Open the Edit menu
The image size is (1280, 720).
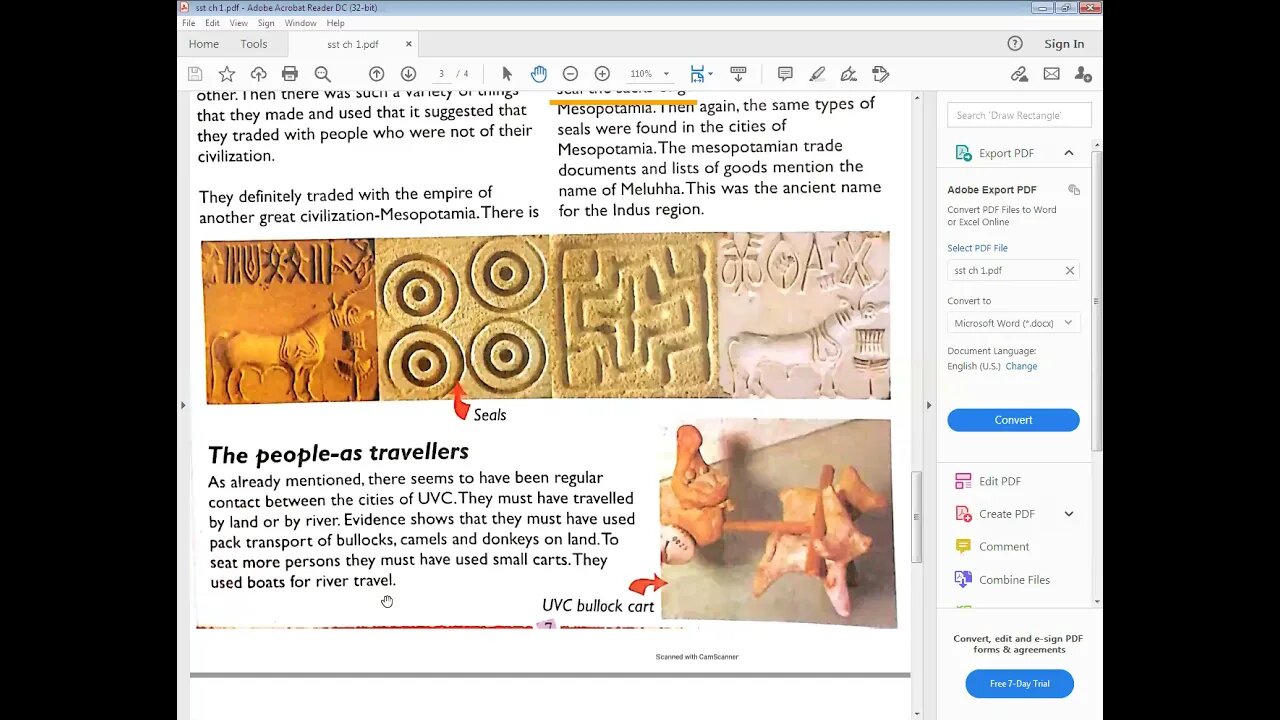pos(213,23)
